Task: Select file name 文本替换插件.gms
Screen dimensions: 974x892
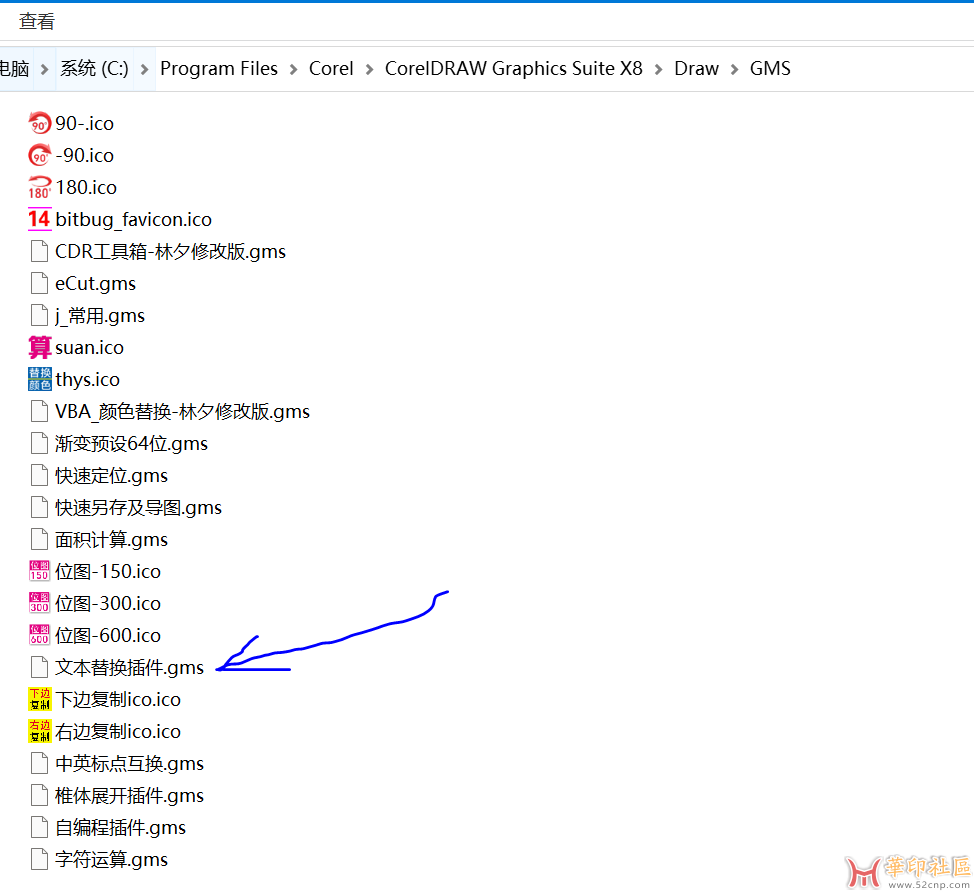Action: [129, 668]
